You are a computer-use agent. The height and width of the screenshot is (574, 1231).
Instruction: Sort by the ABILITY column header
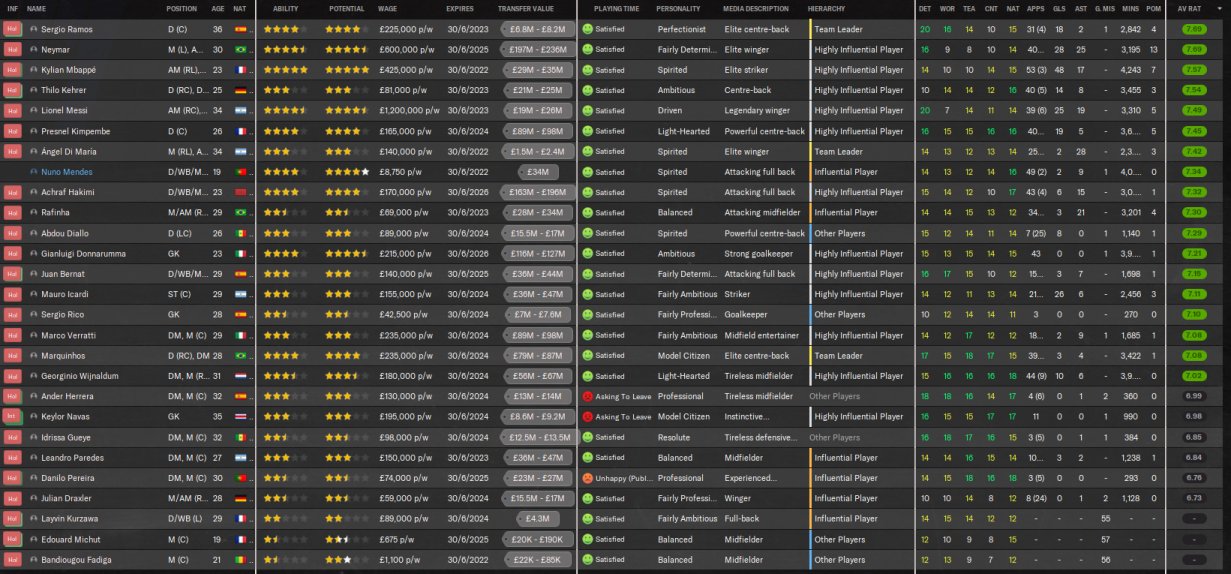[285, 9]
